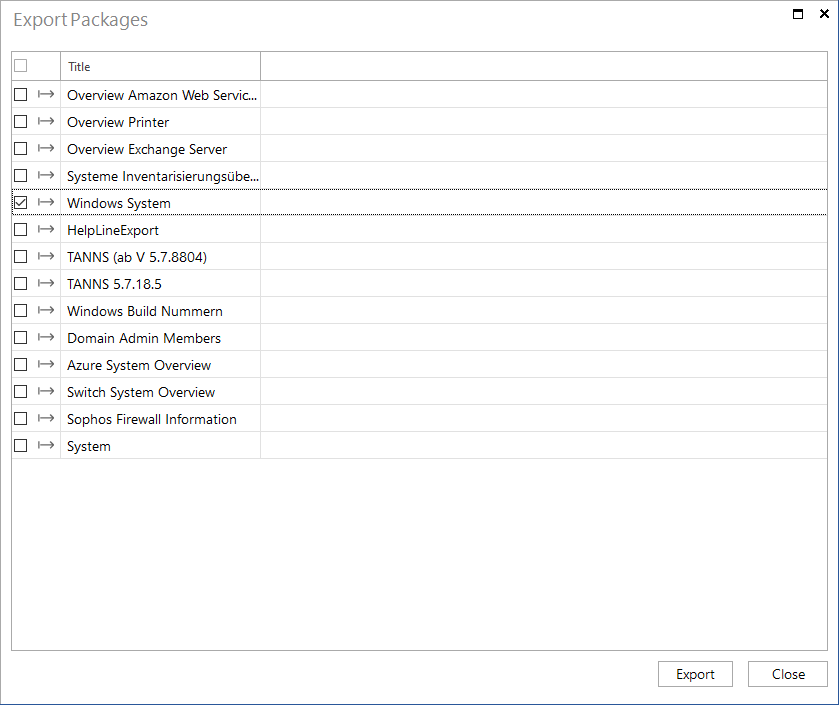839x705 pixels.
Task: Tick the checkbox for the System row
Action: click(20, 446)
